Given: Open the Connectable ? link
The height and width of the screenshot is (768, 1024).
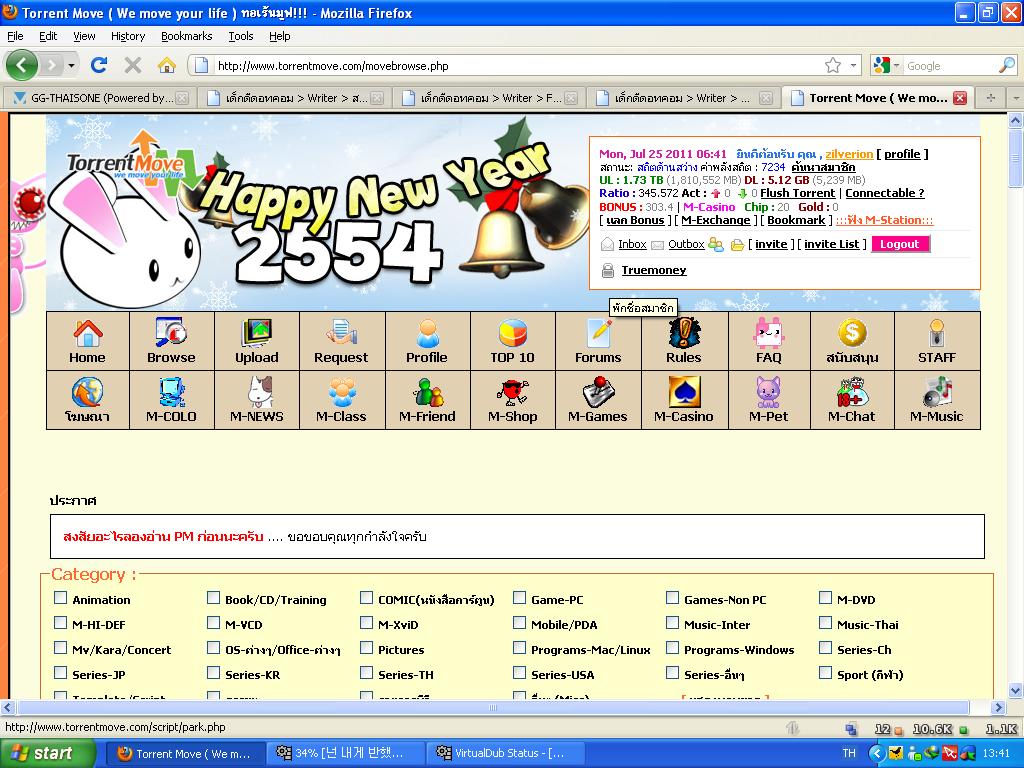Looking at the screenshot, I should pyautogui.click(x=885, y=193).
